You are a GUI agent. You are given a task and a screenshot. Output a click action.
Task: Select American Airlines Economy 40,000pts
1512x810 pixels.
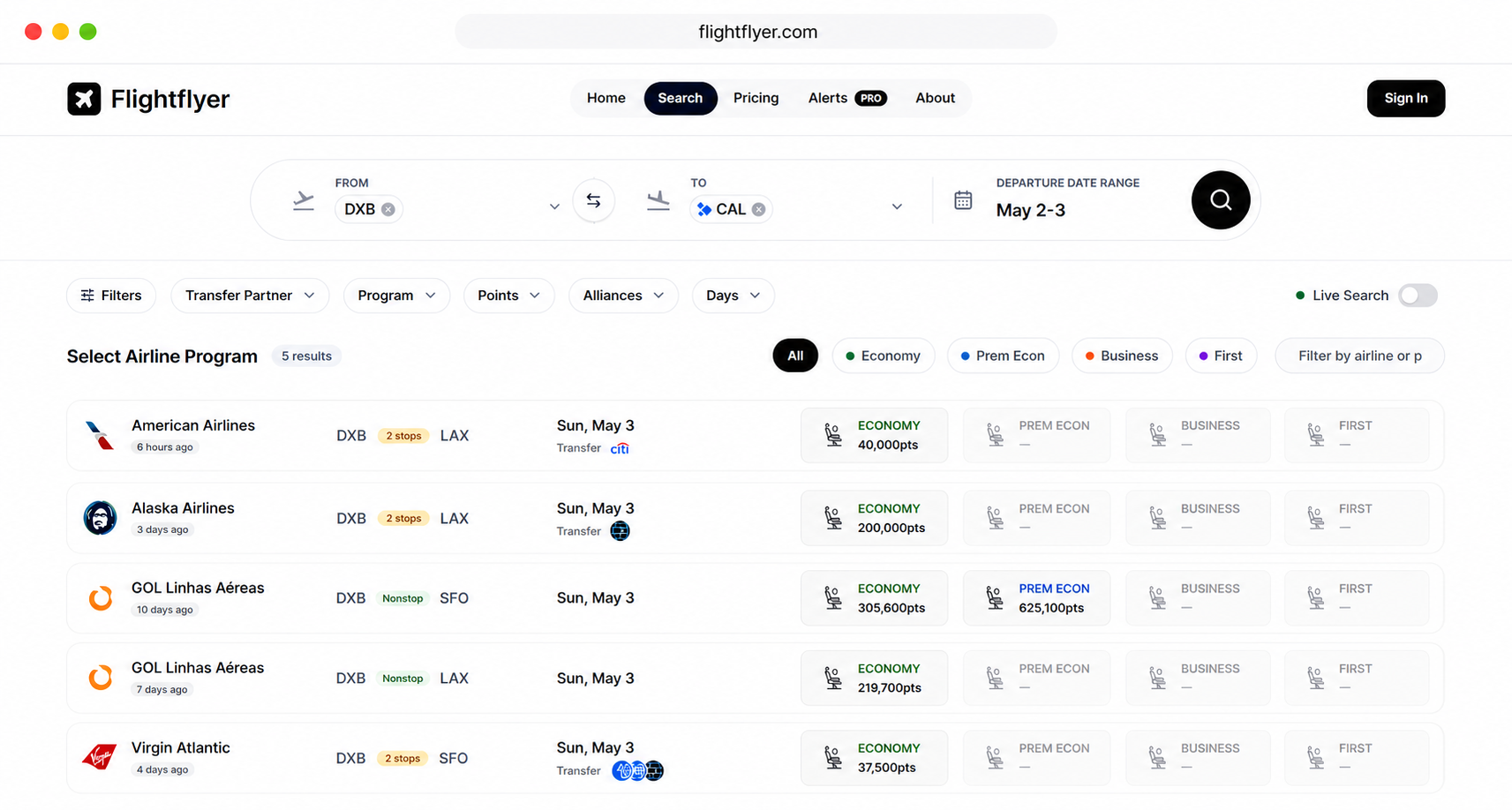coord(874,435)
